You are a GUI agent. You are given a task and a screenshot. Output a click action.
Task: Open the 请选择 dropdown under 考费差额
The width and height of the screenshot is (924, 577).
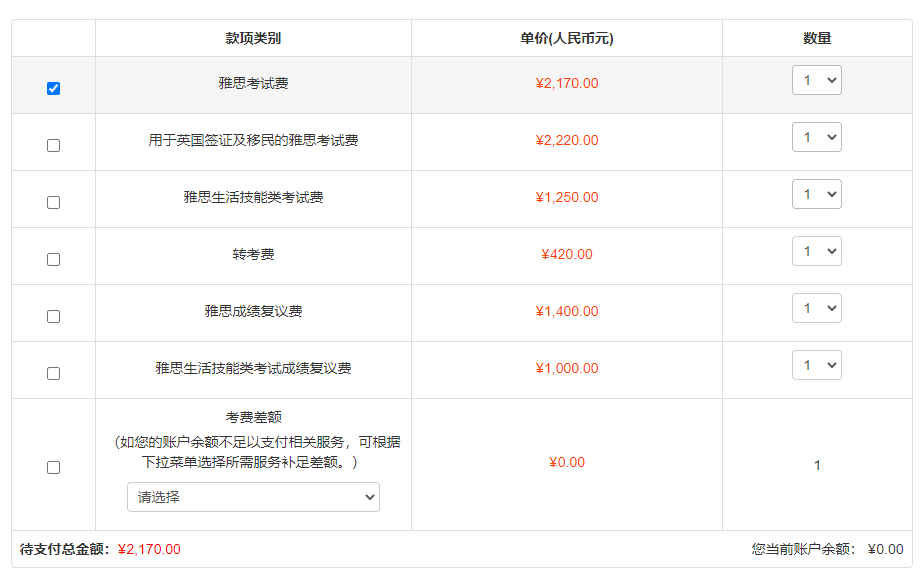[x=253, y=497]
